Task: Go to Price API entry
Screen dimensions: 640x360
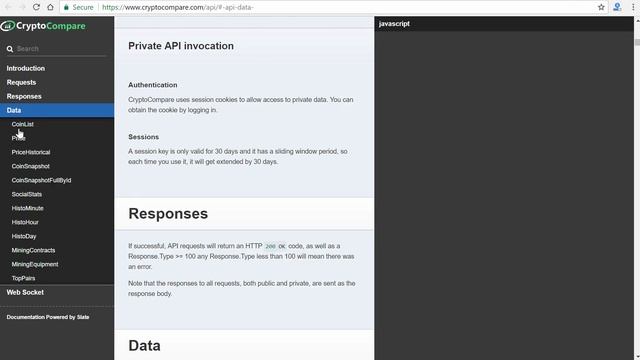Action: 18,138
